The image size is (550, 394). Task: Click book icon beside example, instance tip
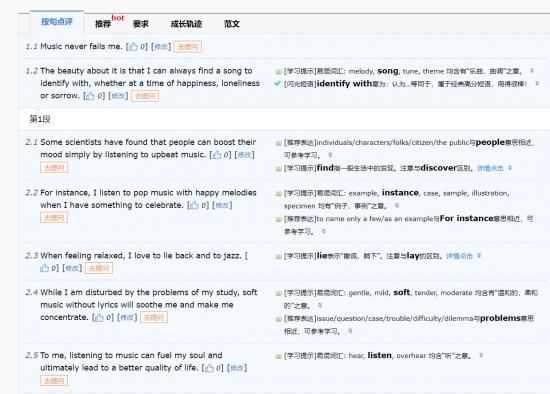(279, 194)
